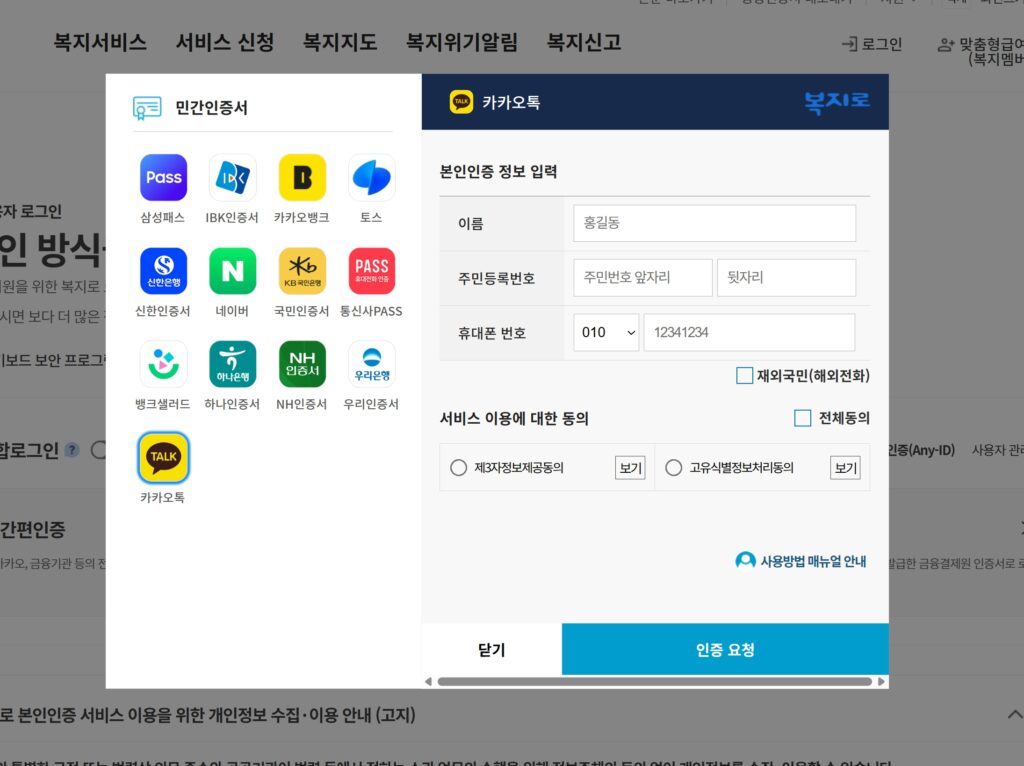The image size is (1024, 766).
Task: Open the 복지지도 menu
Action: (340, 42)
